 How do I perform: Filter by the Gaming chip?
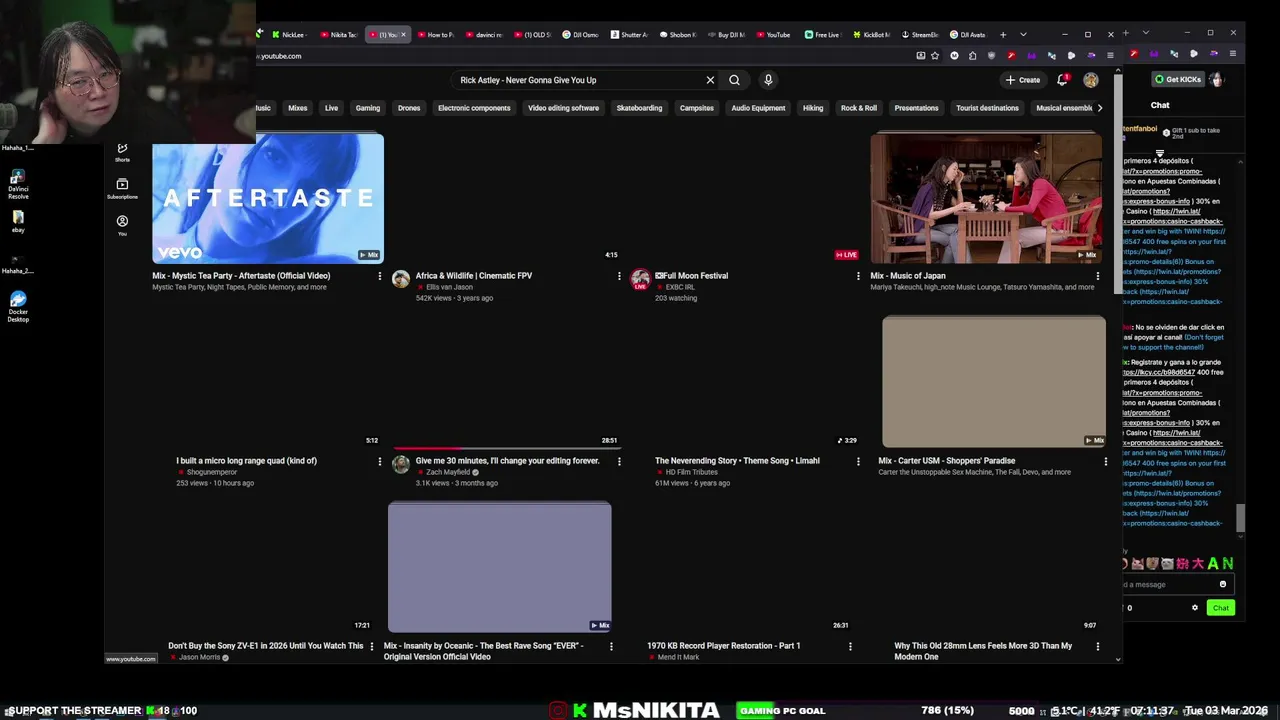(368, 108)
